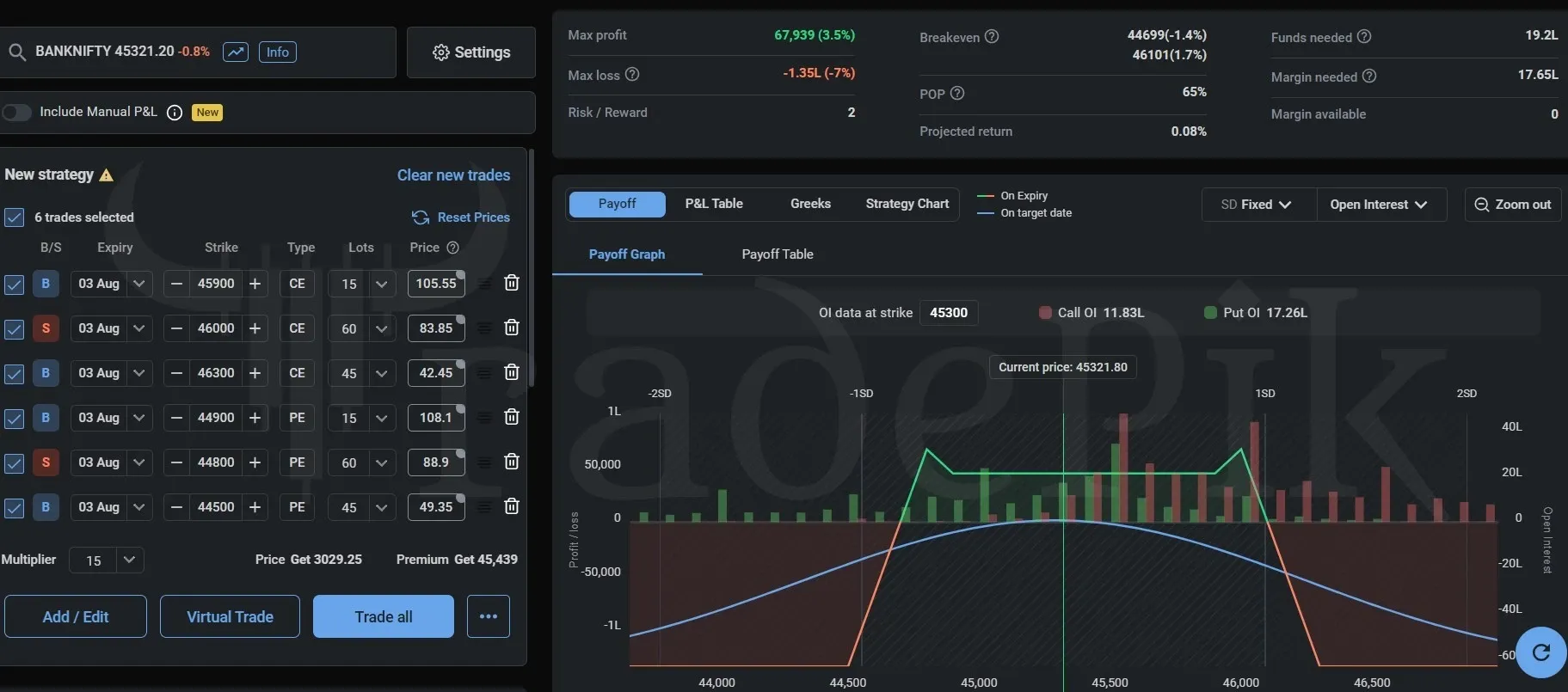Open the Open Interest dropdown
Viewport: 1568px width, 692px height.
click(x=1380, y=205)
